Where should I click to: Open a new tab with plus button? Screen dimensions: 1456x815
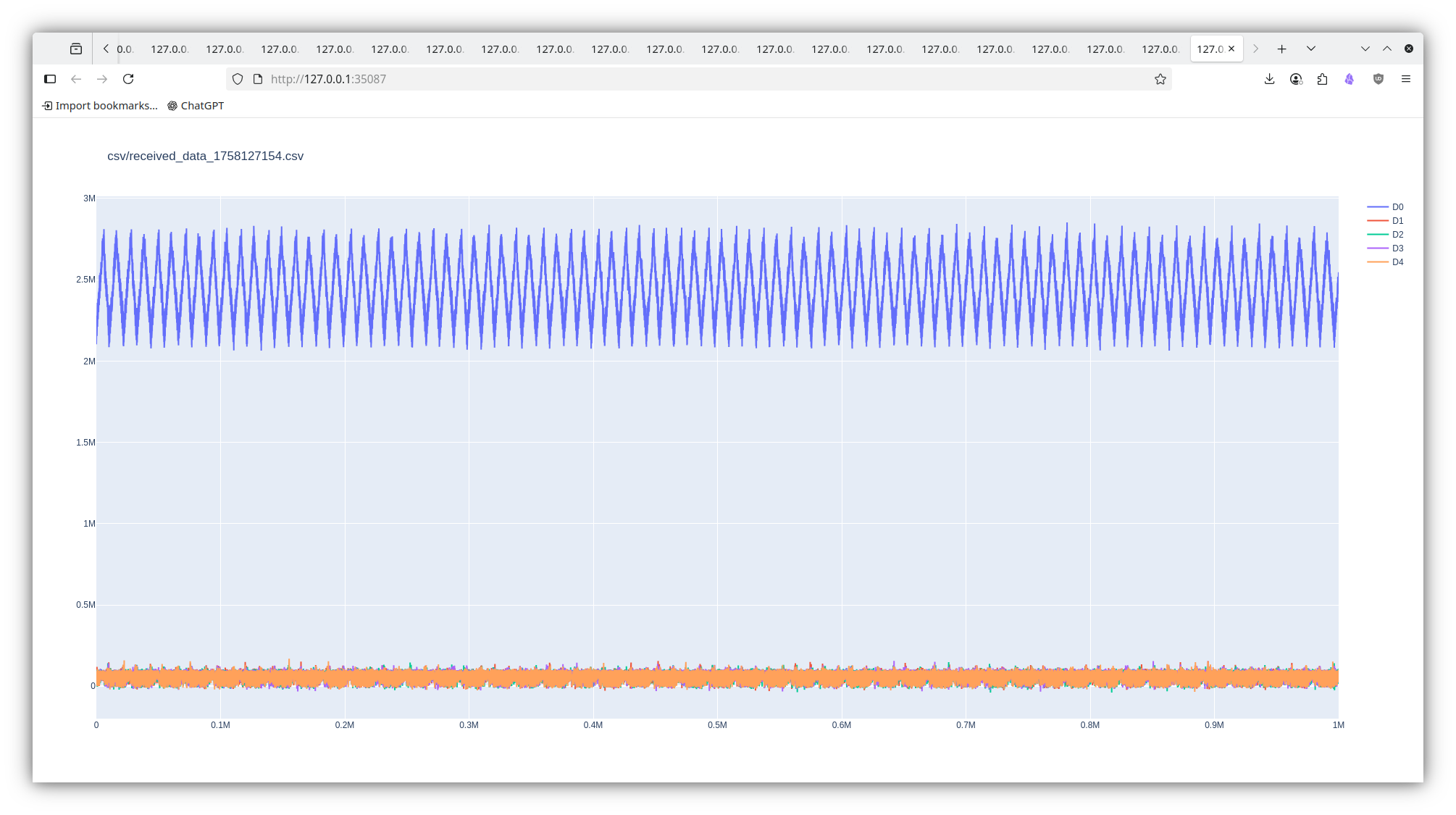tap(1281, 49)
